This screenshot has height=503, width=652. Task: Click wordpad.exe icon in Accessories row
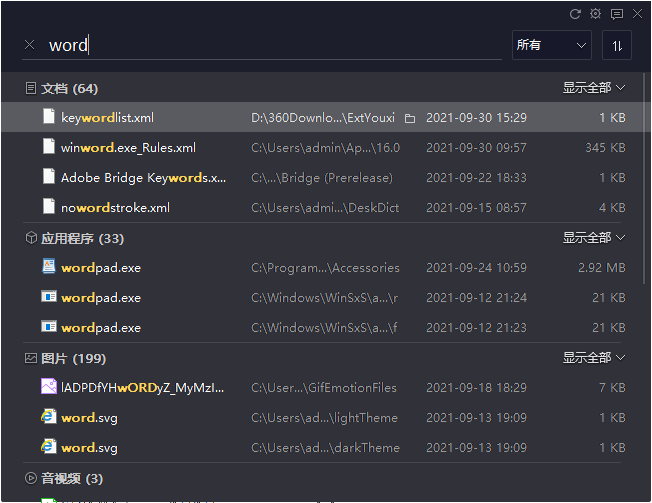tap(49, 266)
